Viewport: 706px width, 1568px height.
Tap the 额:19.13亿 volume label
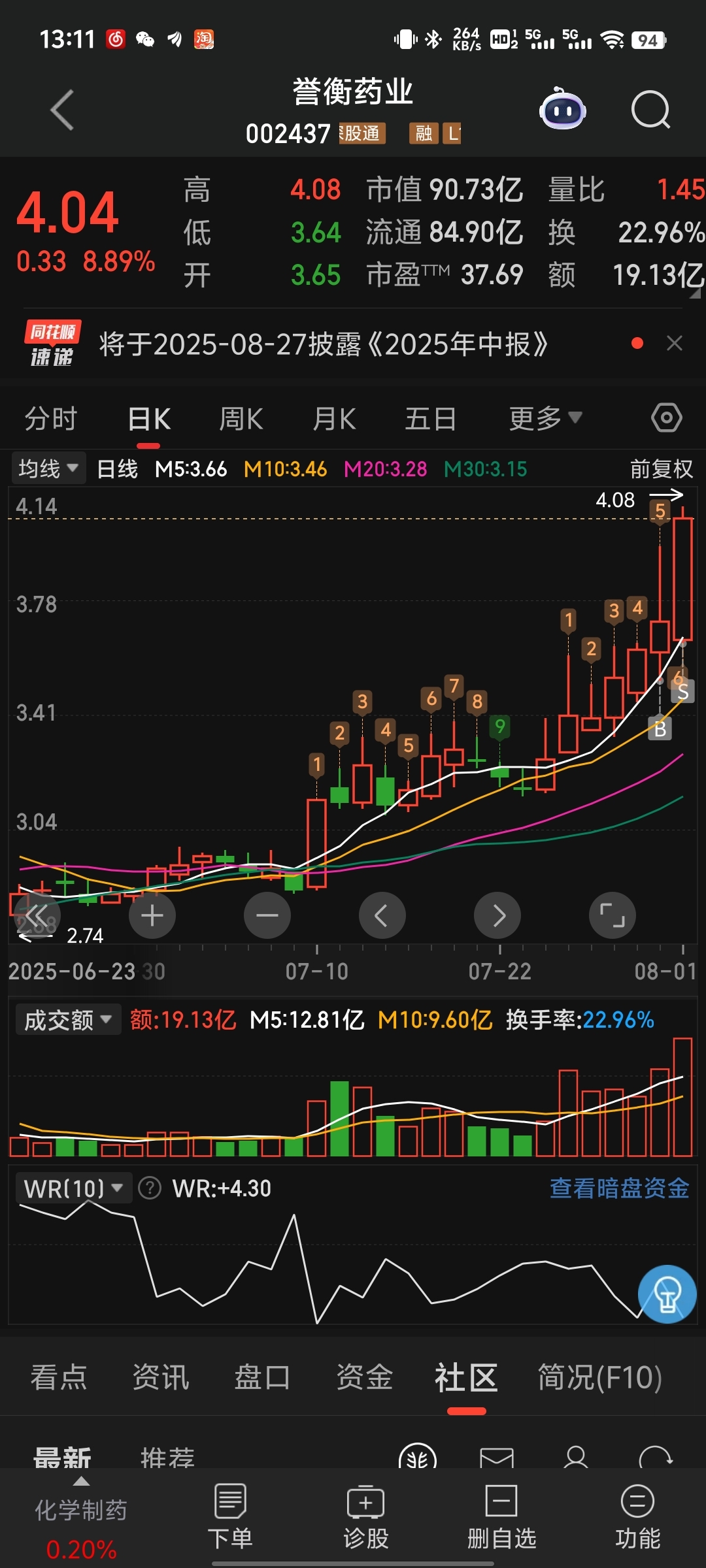[x=183, y=1020]
